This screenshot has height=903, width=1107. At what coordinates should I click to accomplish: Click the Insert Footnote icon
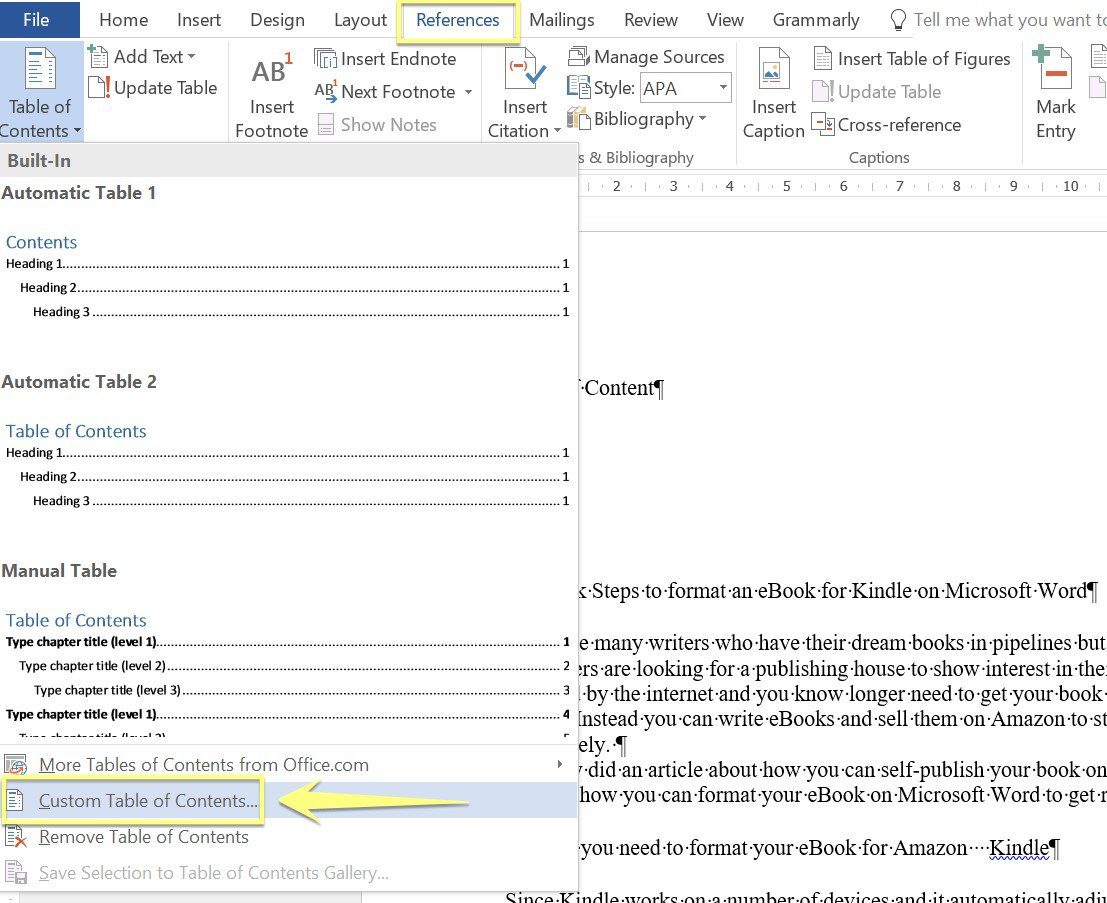[x=271, y=74]
